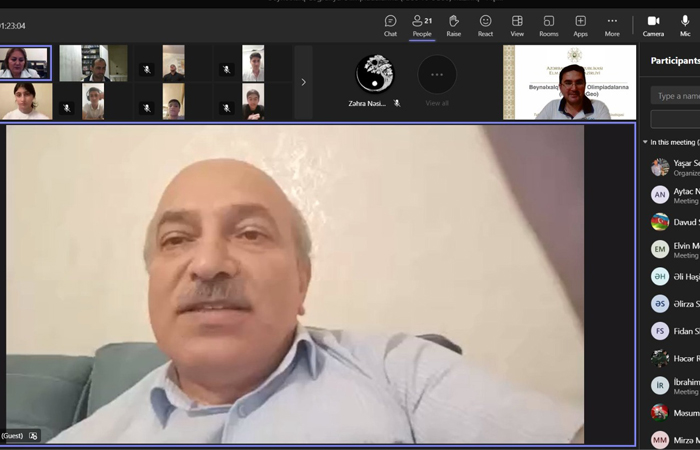Image resolution: width=700 pixels, height=450 pixels.
Task: Click the icon next to (Guest) label
Action: coord(33,436)
